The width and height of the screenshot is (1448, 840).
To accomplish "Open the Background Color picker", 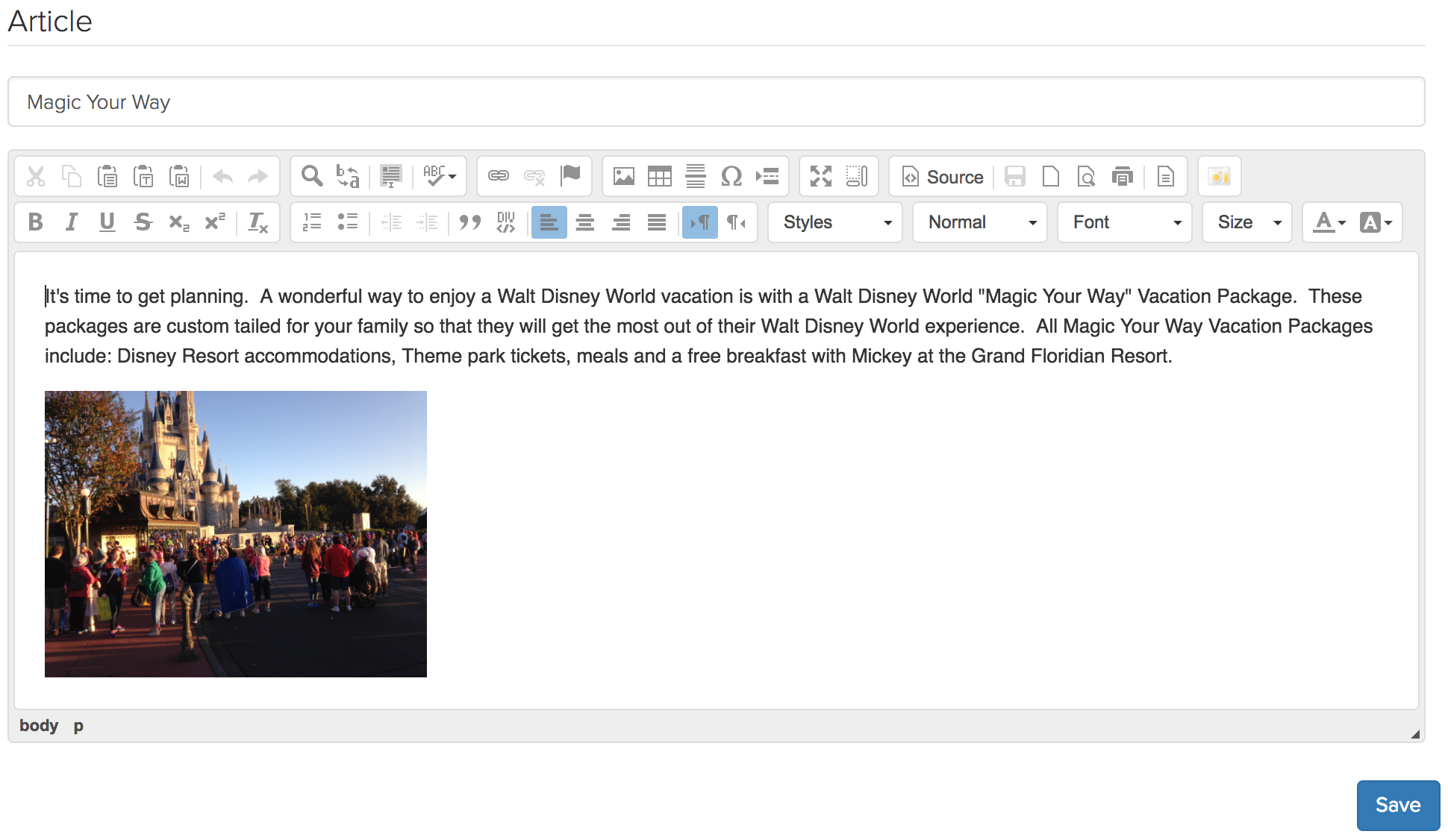I will (x=1376, y=222).
